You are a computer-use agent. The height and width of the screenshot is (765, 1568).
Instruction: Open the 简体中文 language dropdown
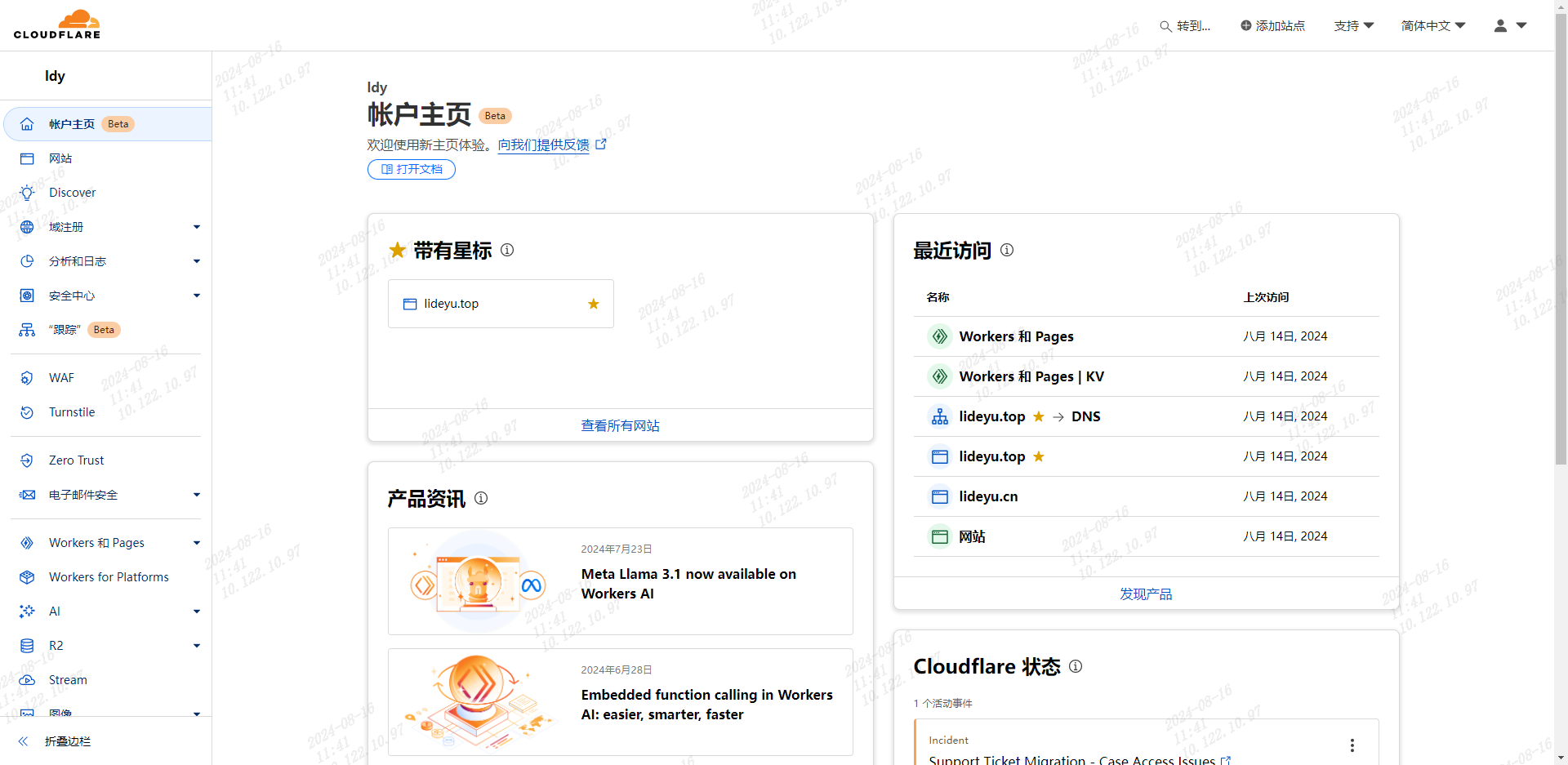point(1433,26)
